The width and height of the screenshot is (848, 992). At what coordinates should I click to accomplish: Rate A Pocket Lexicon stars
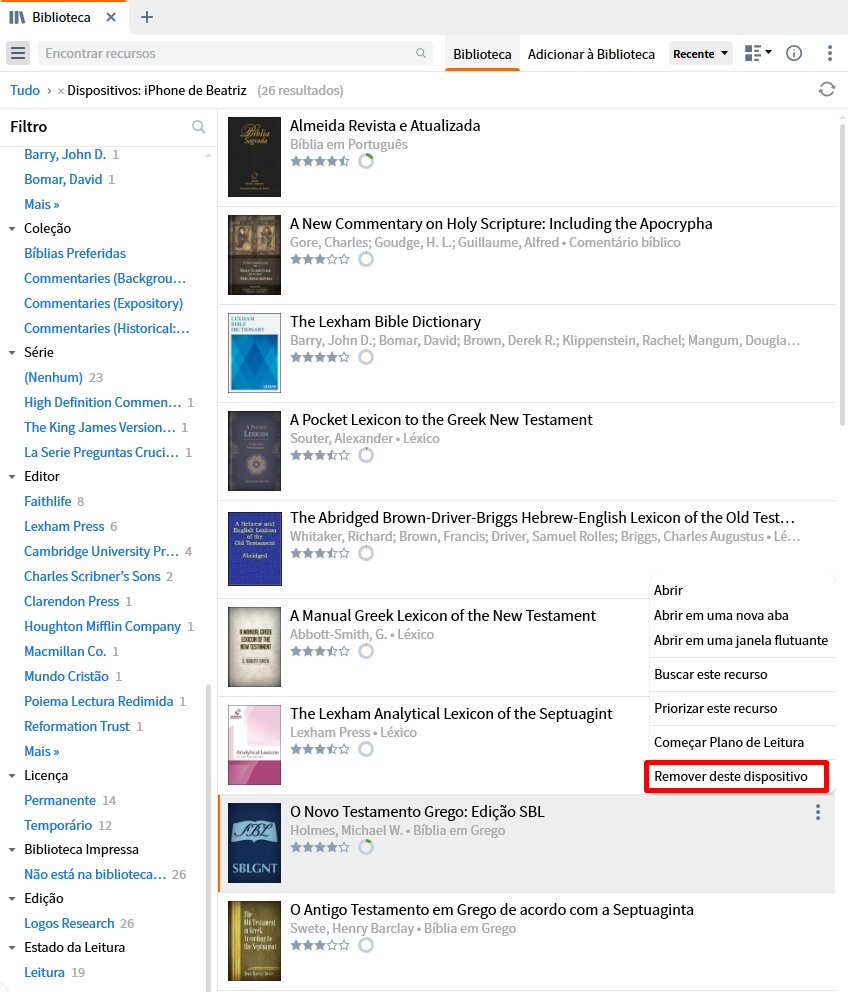[320, 455]
